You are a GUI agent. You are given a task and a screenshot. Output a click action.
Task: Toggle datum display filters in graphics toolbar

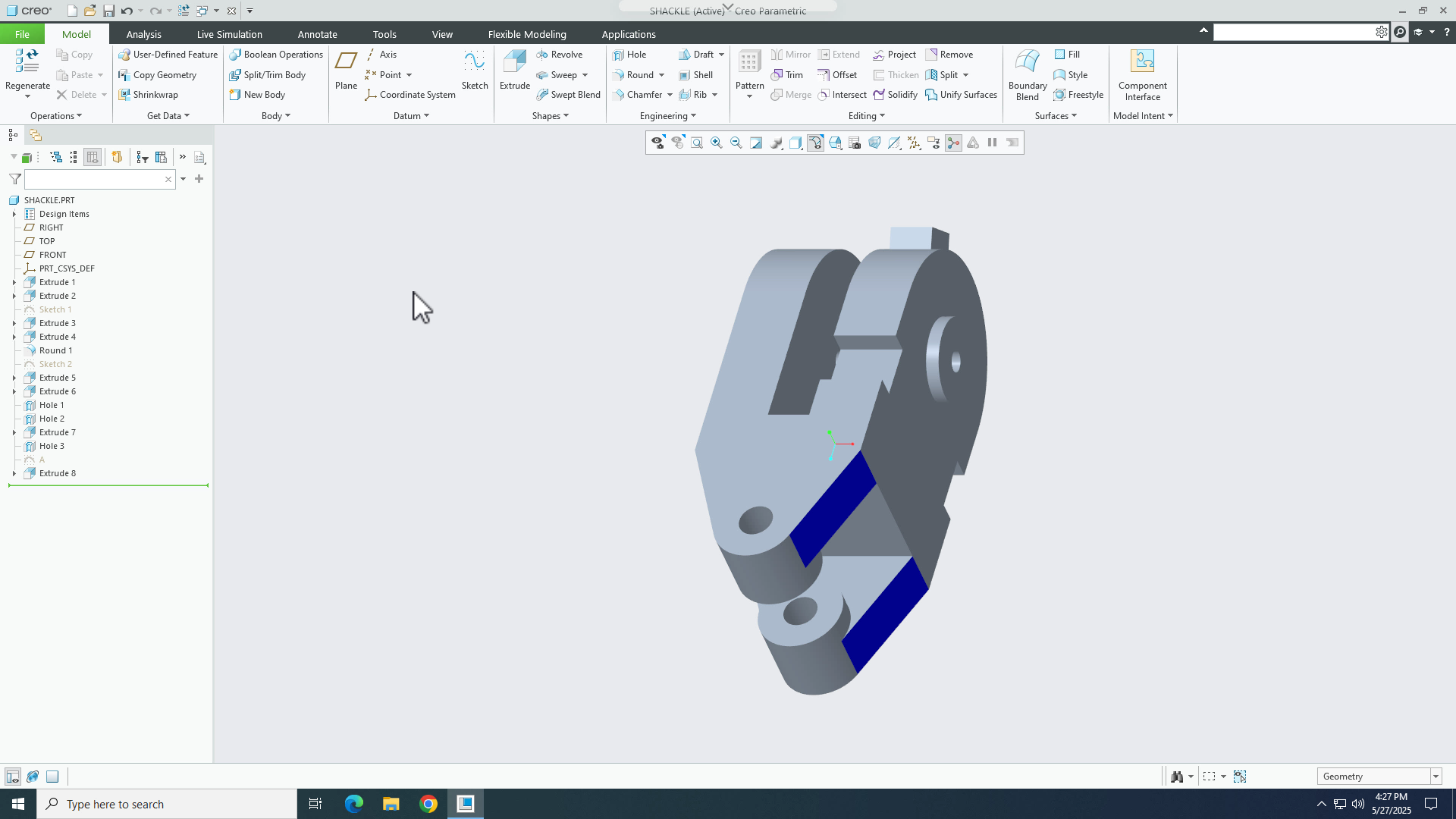(x=913, y=143)
